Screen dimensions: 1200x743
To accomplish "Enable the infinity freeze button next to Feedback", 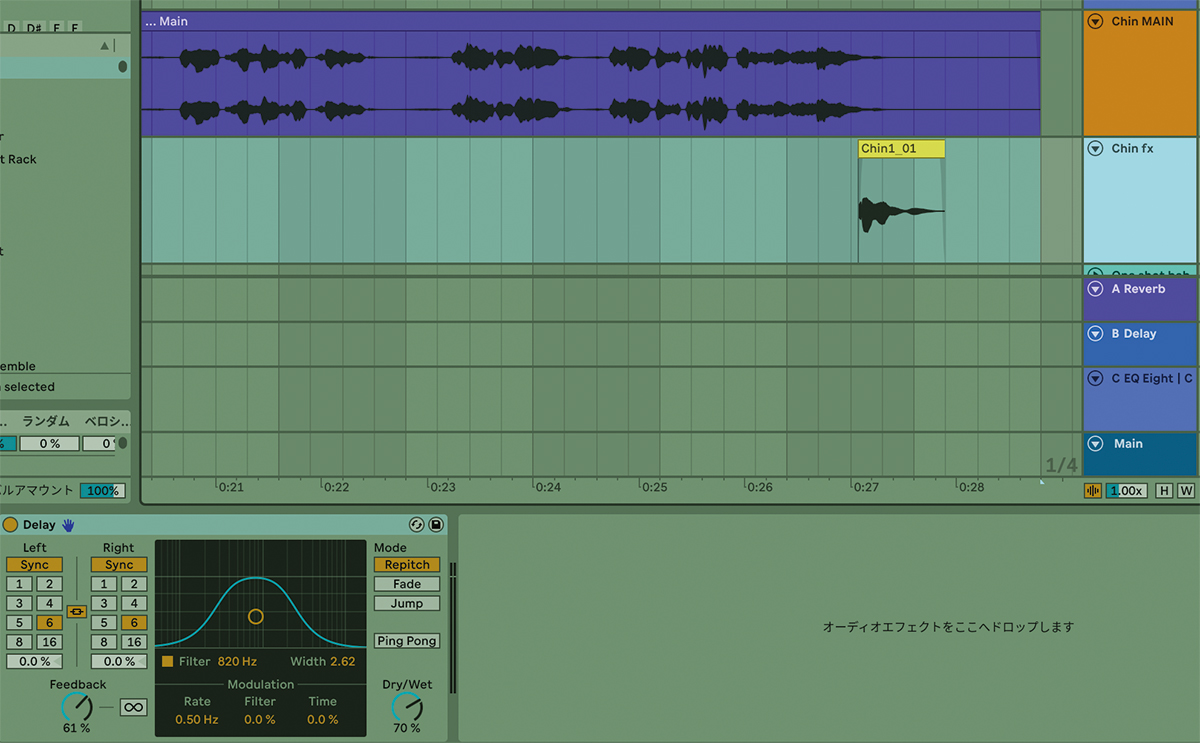I will coord(133,707).
